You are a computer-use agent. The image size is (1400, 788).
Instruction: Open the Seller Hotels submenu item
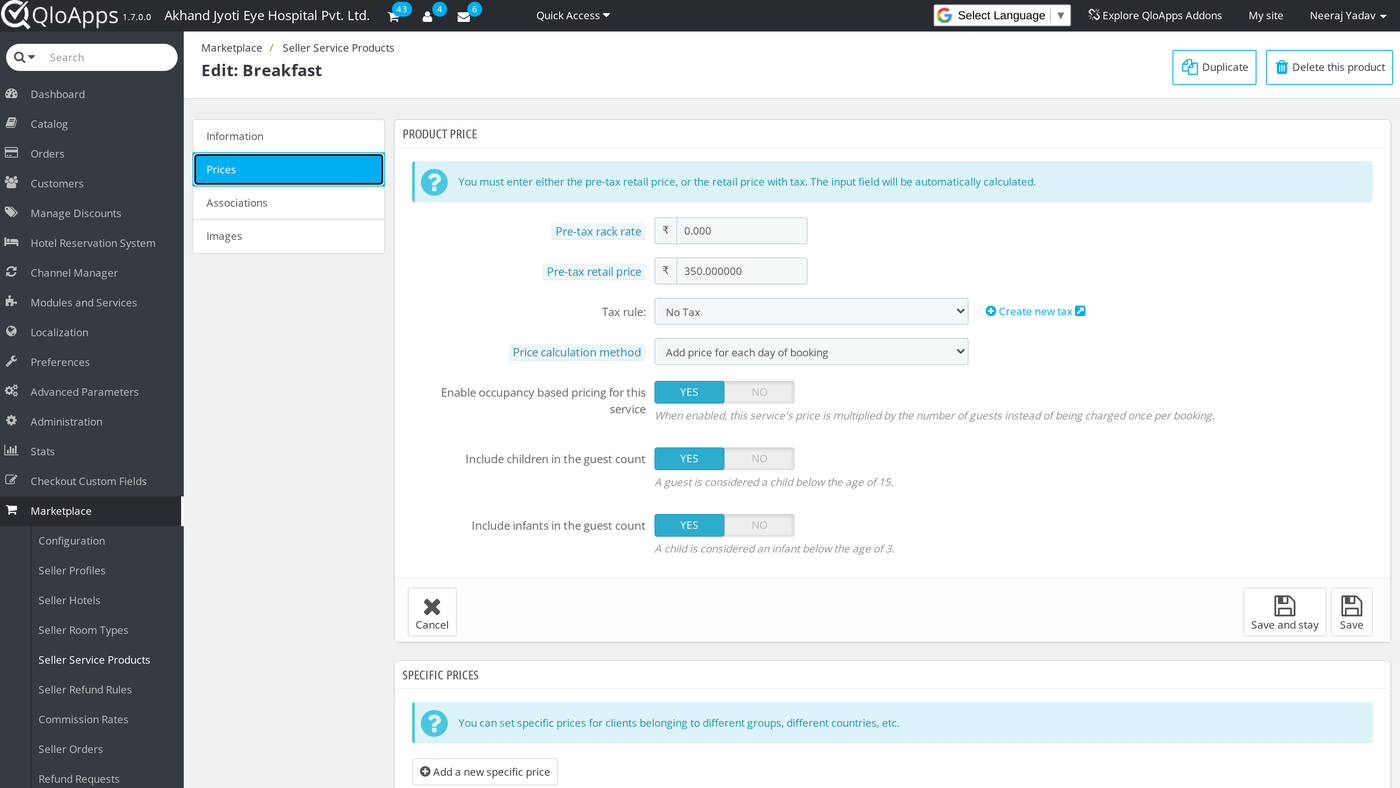[69, 600]
